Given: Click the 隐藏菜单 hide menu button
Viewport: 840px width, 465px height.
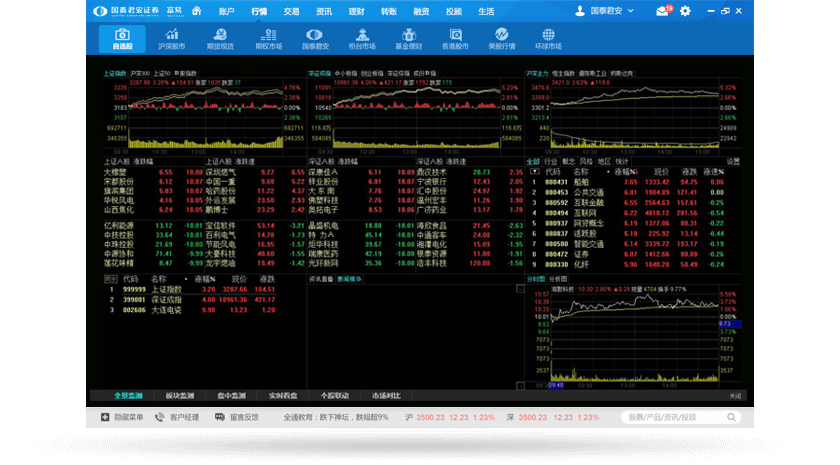Looking at the screenshot, I should [x=122, y=417].
